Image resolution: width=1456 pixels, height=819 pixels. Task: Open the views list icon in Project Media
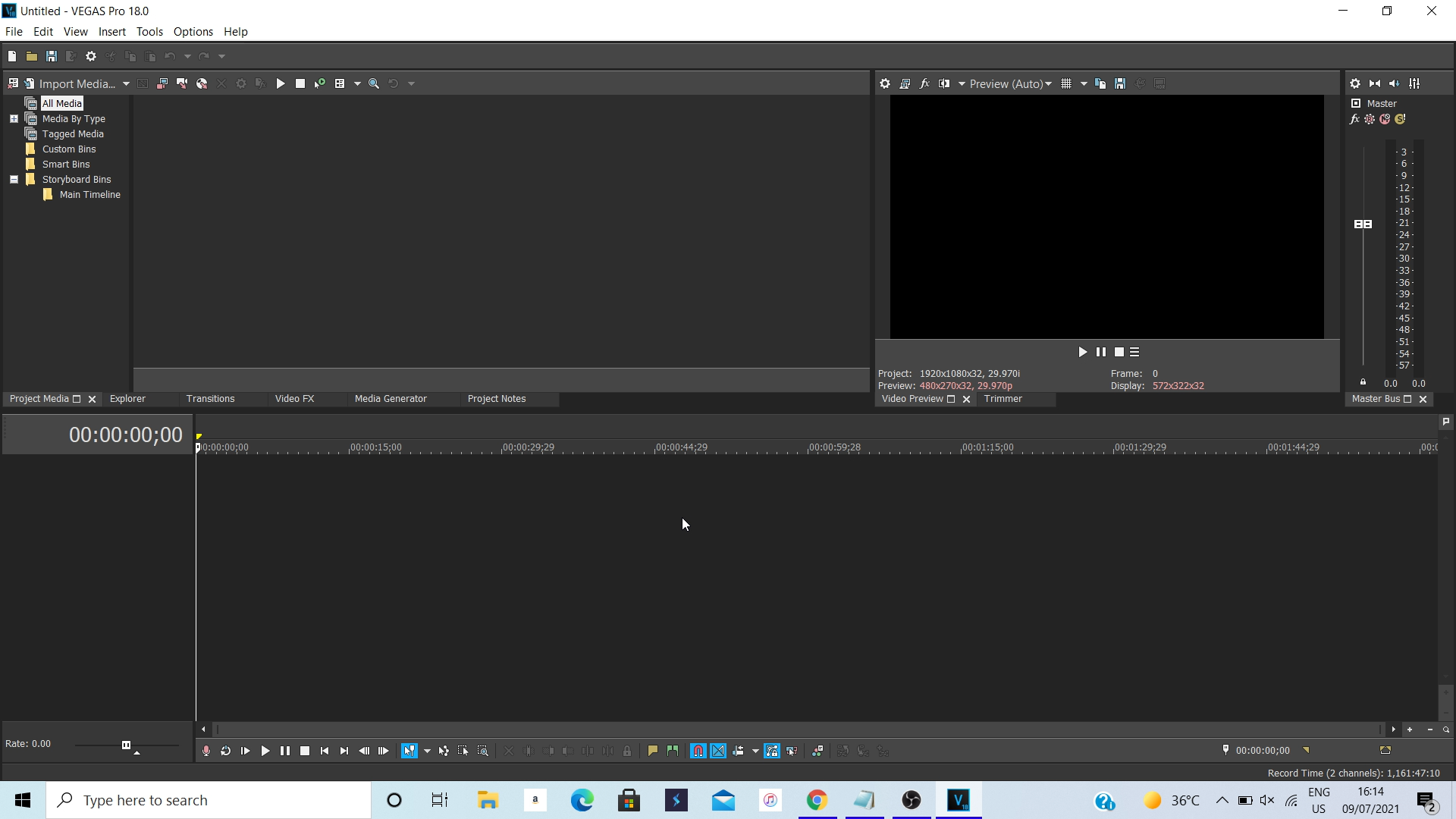[340, 83]
